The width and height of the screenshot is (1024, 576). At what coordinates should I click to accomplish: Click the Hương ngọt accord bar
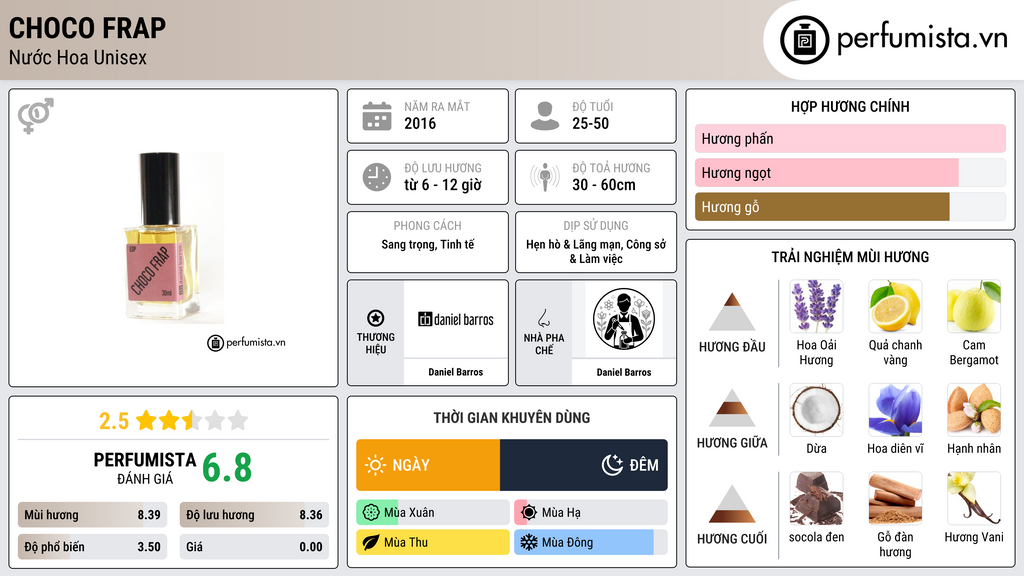[850, 172]
